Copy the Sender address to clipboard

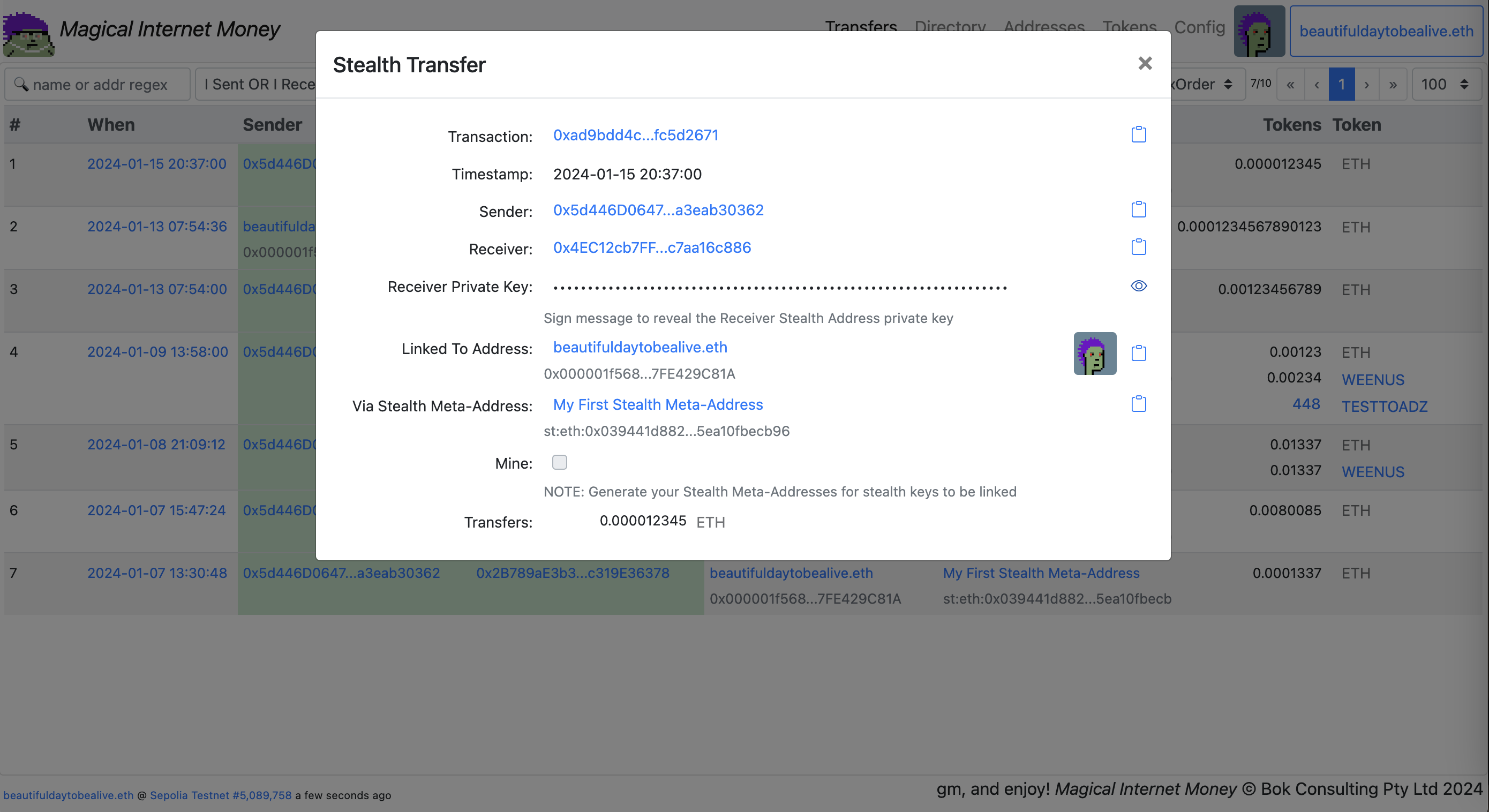click(1138, 209)
